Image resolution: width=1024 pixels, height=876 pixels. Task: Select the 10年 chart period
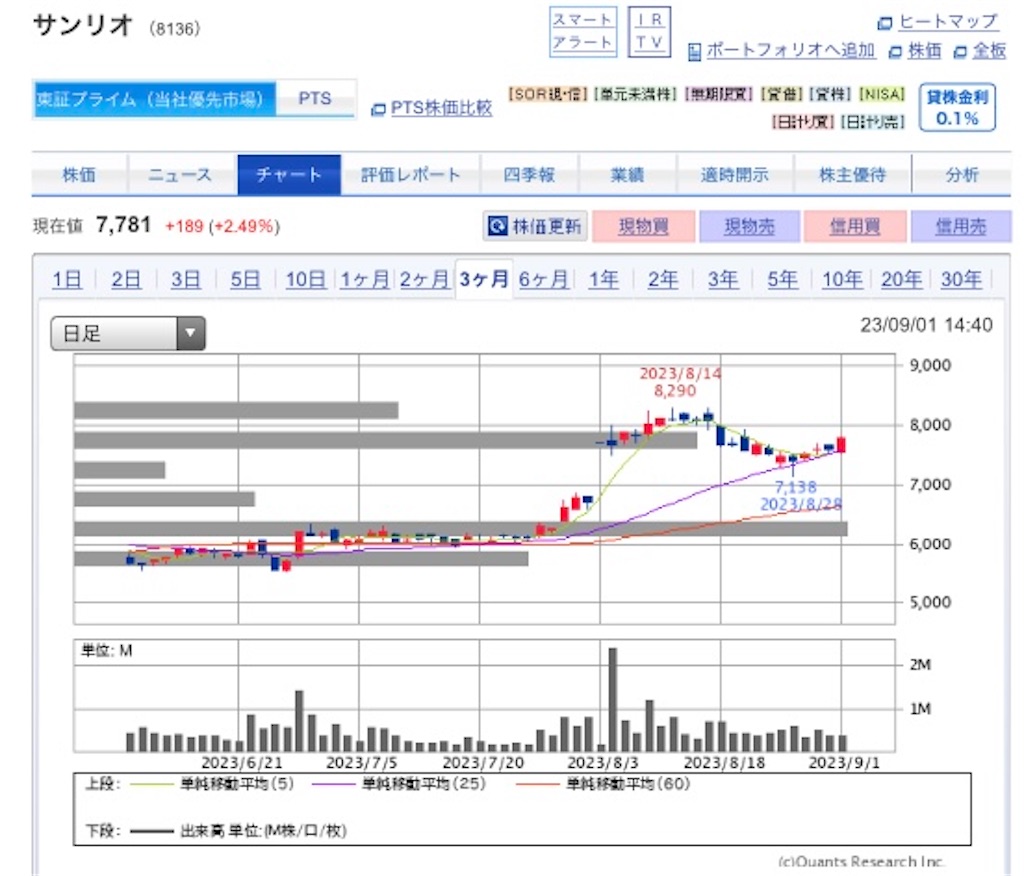842,280
